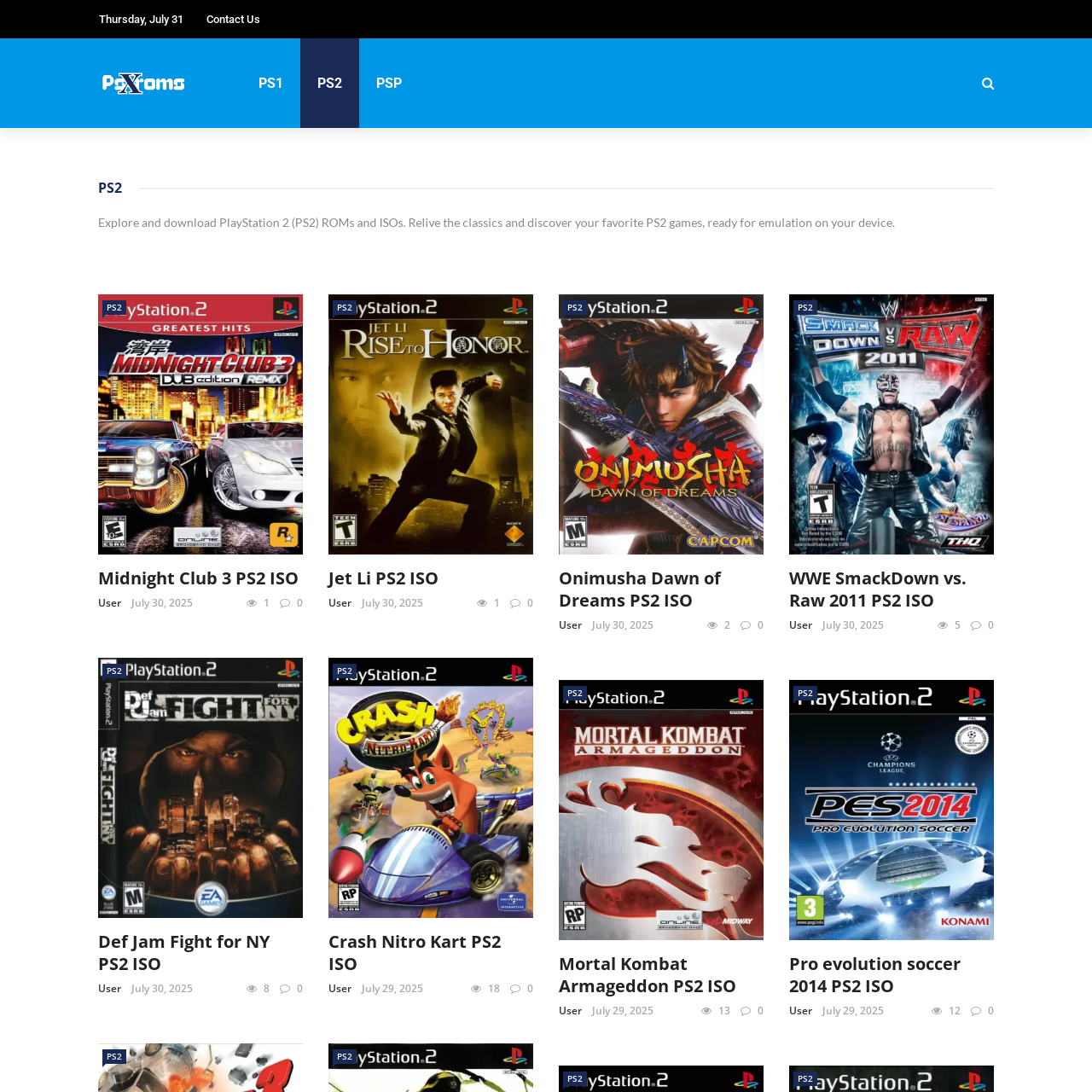Click the Thursday, July 31 date text
This screenshot has height=1092, width=1092.
[x=141, y=19]
